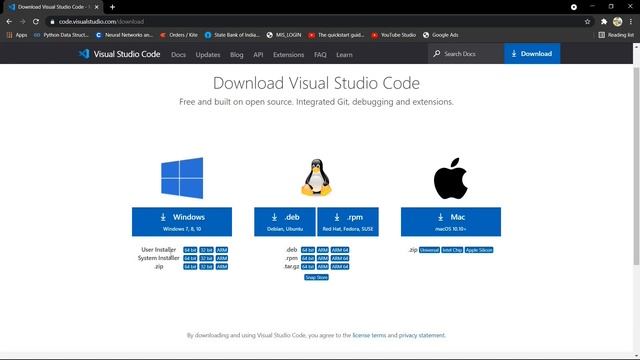Open The quickstart guide bookmark
This screenshot has width=640, height=360.
point(336,35)
